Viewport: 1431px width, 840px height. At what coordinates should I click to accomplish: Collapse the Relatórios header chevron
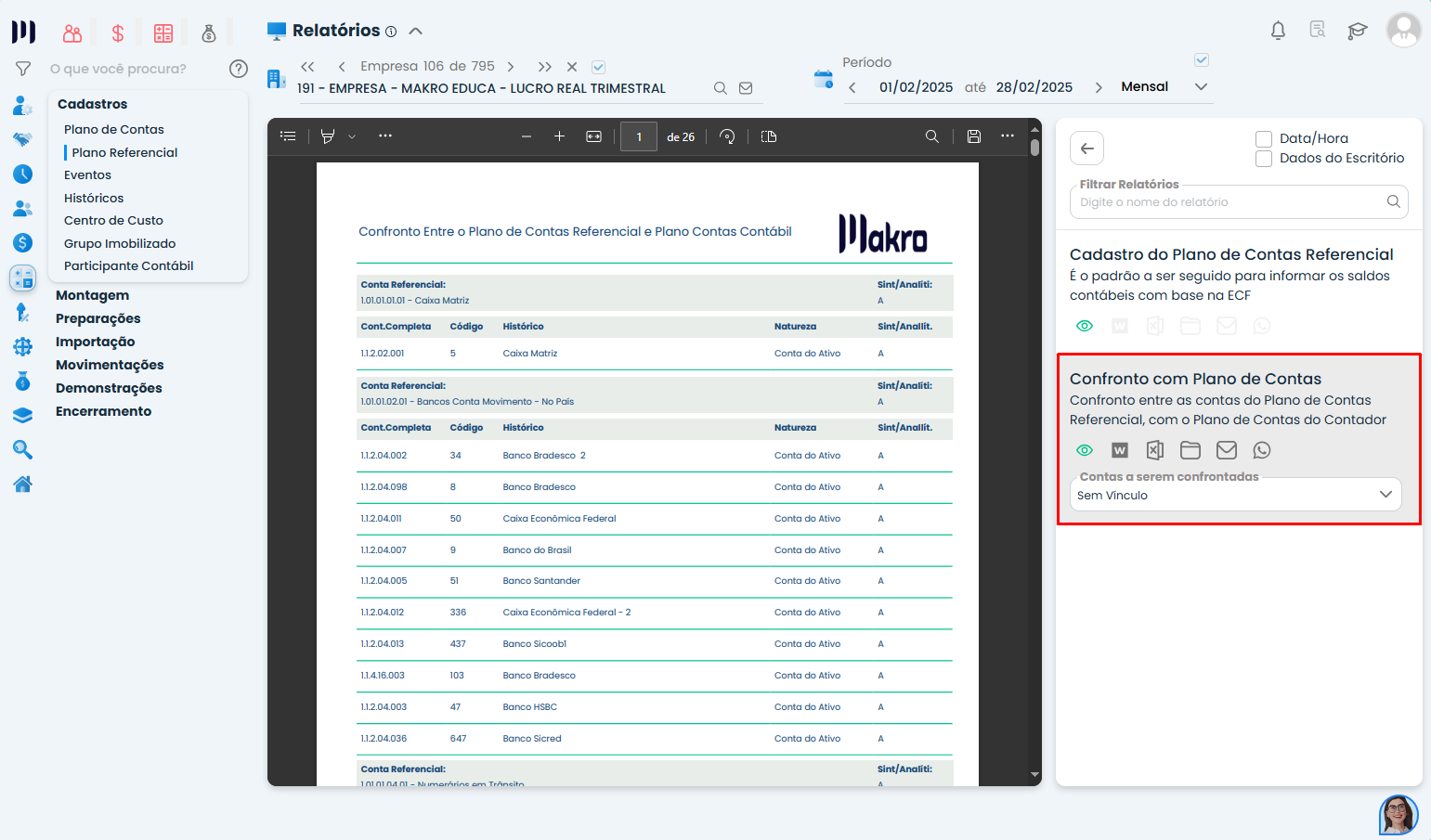click(416, 31)
